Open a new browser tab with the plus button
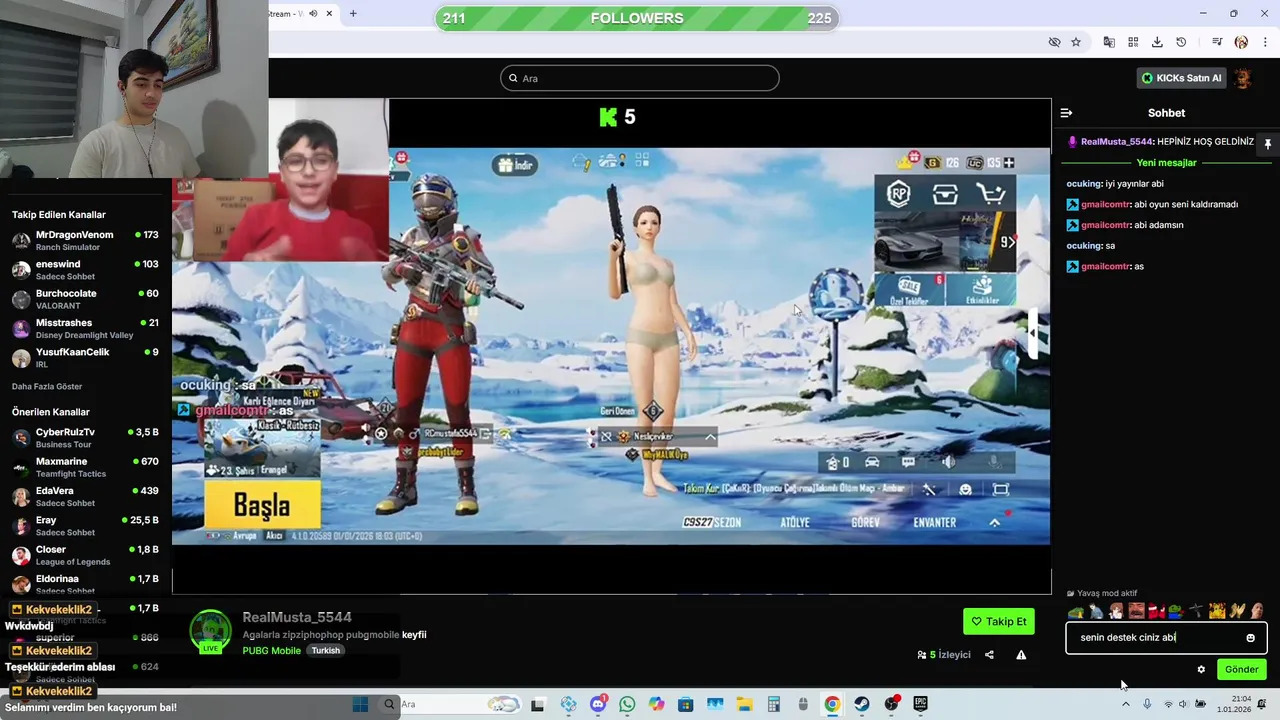 click(353, 13)
